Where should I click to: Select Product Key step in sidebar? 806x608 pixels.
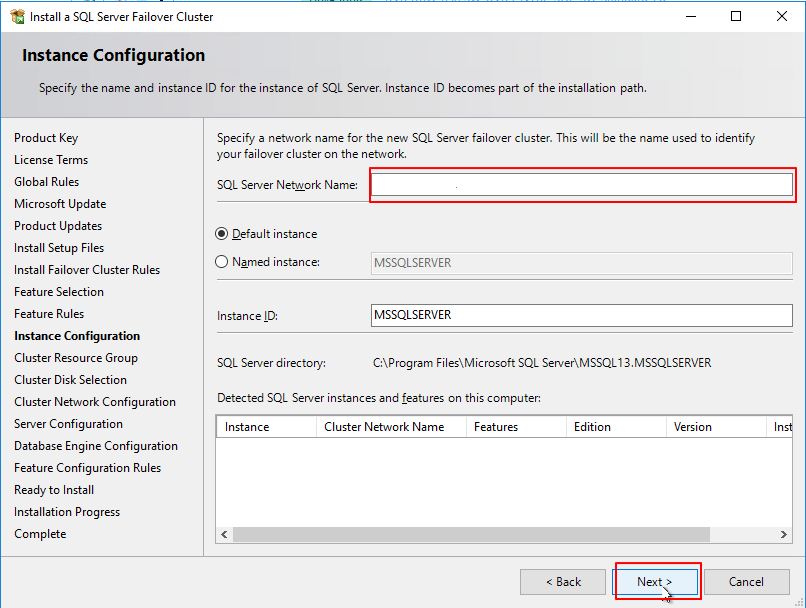(46, 138)
